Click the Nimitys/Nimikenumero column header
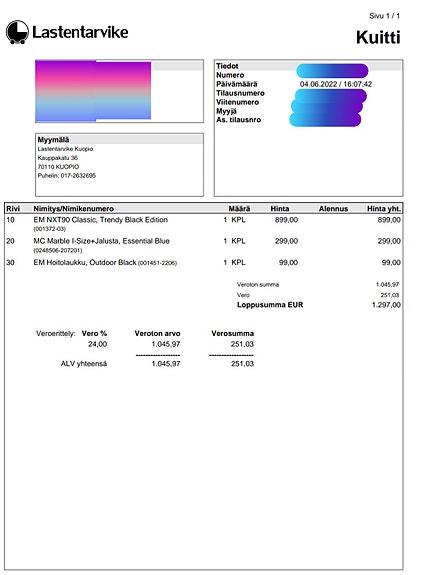 click(x=74, y=209)
